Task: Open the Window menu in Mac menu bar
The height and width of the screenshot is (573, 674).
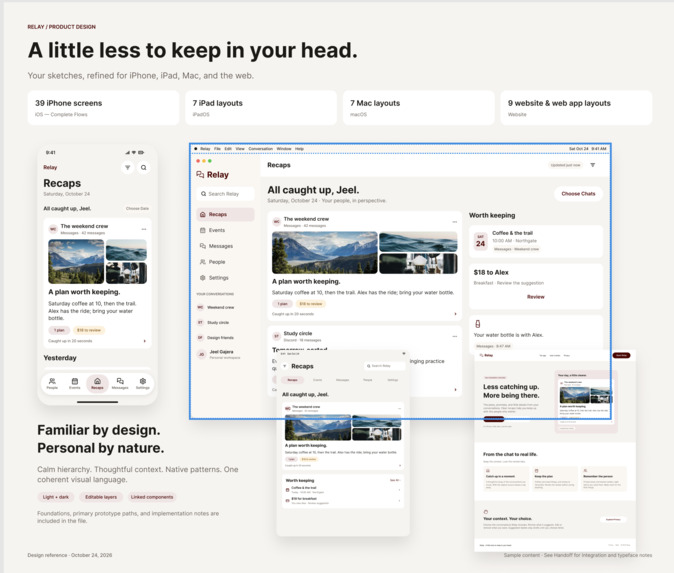Action: pyautogui.click(x=284, y=149)
